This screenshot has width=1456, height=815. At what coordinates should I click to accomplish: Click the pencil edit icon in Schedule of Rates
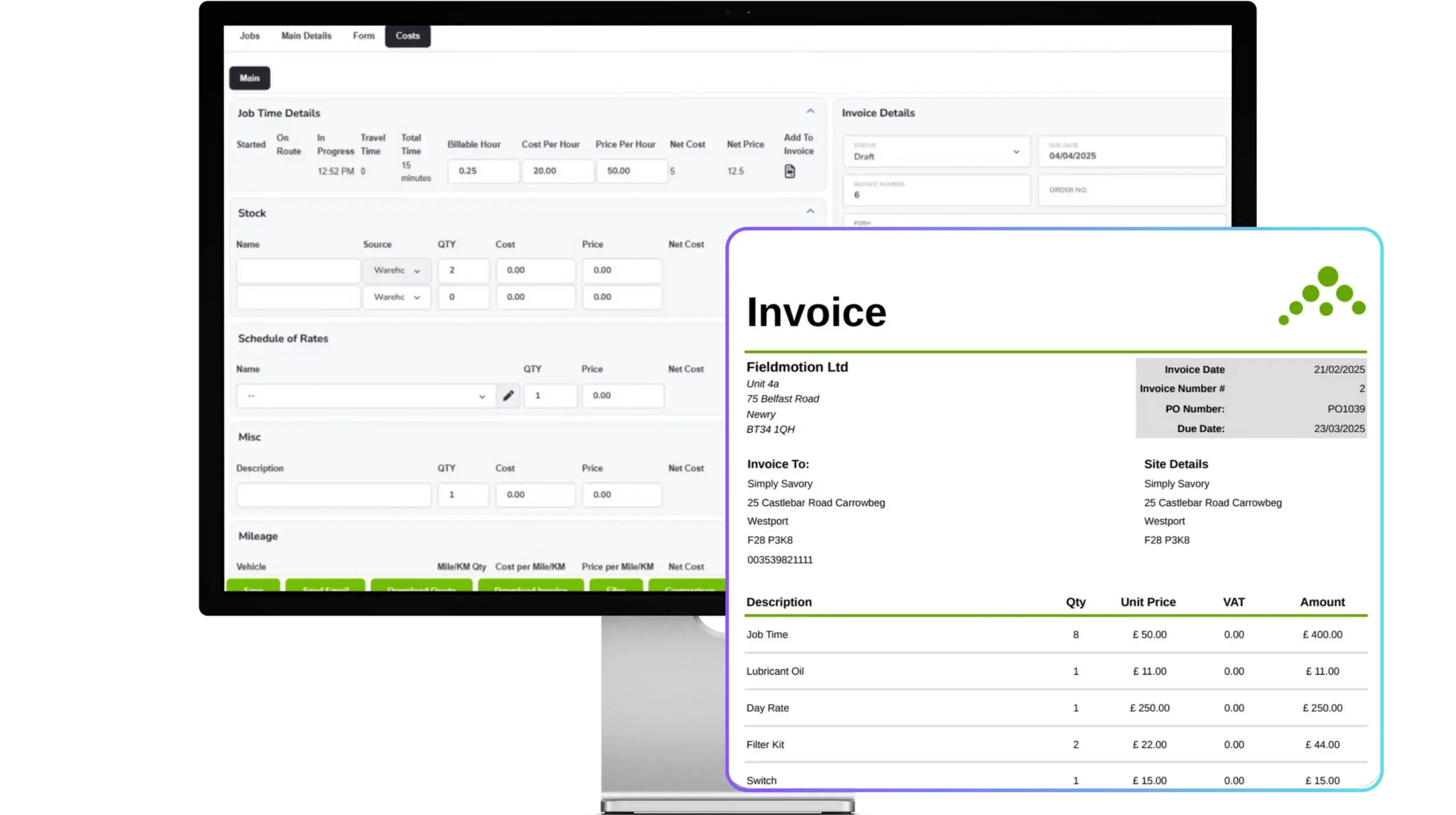coord(508,395)
